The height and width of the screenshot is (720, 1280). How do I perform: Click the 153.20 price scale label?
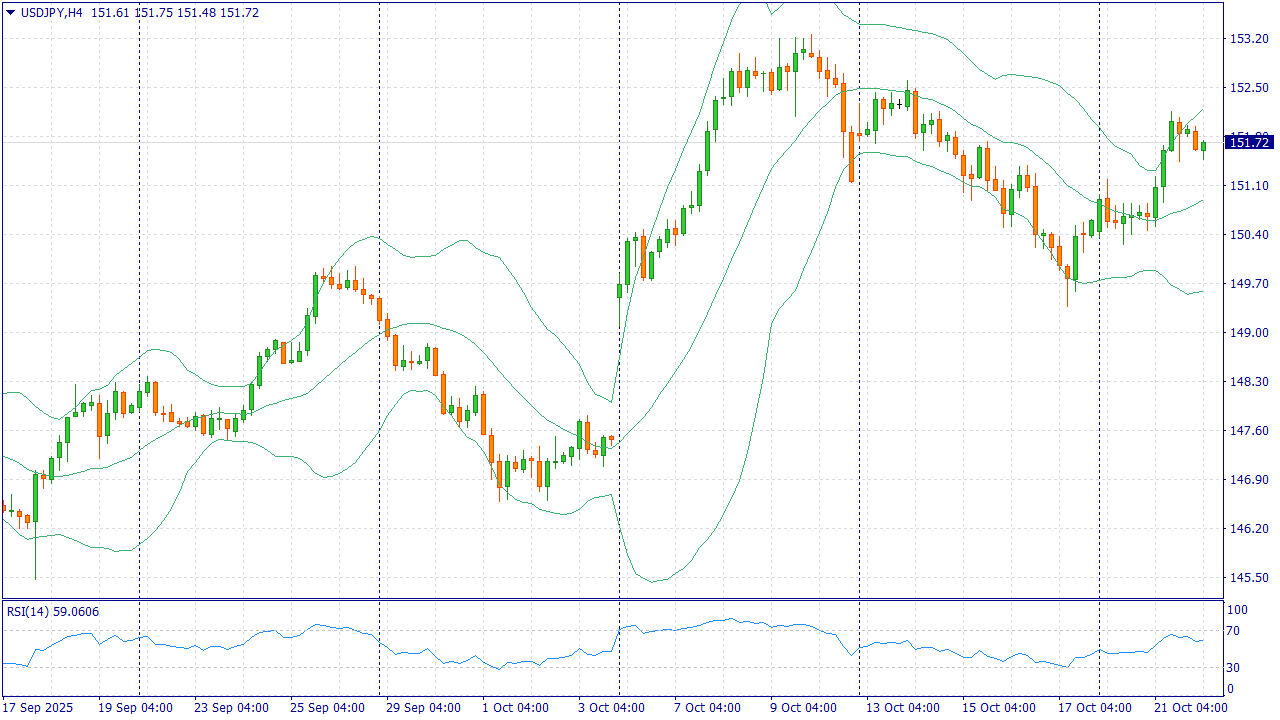[1249, 39]
